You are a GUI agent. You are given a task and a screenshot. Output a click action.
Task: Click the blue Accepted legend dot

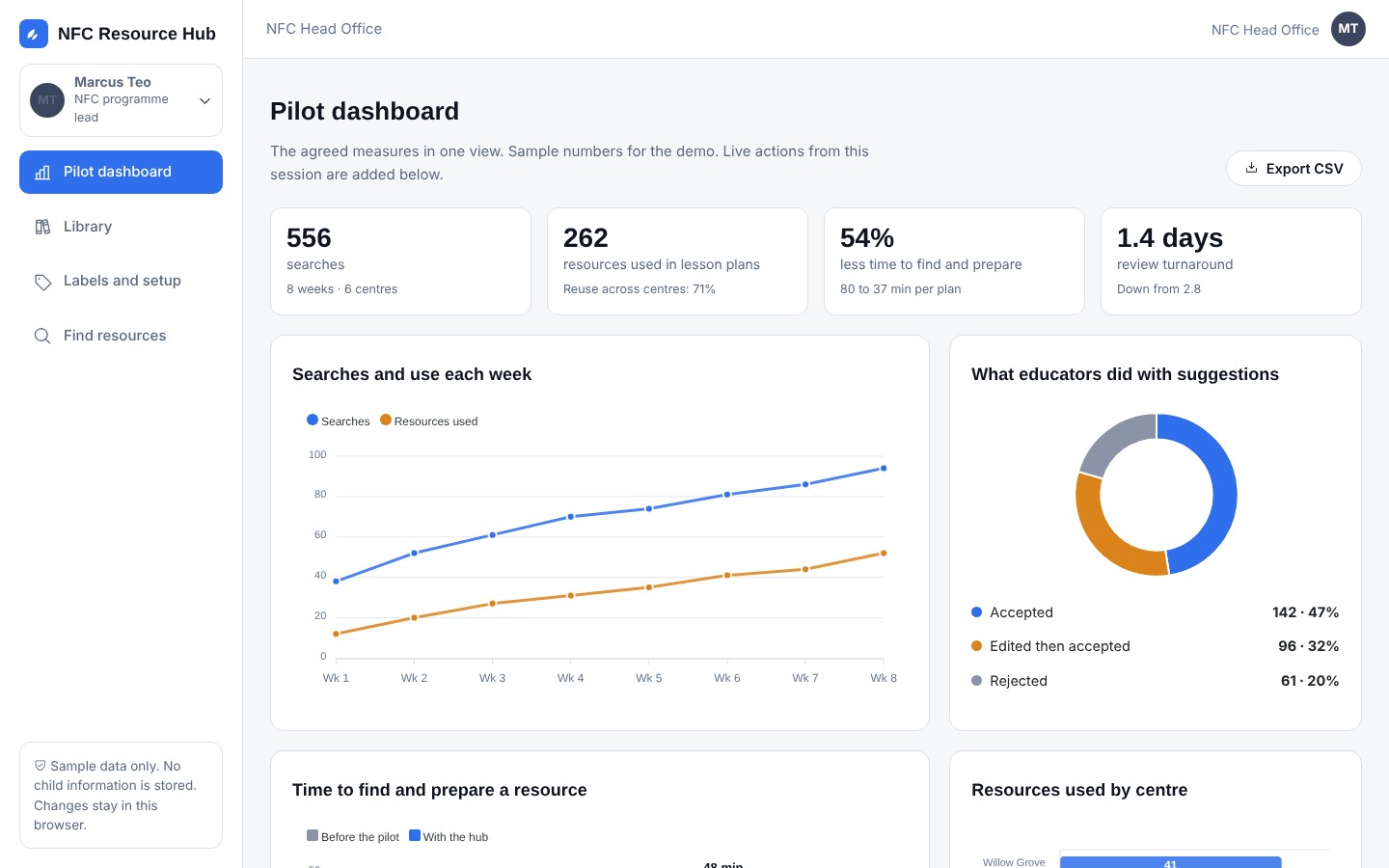pyautogui.click(x=976, y=612)
